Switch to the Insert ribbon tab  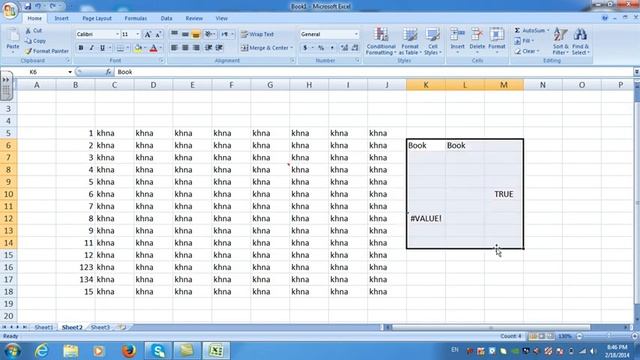tap(62, 18)
